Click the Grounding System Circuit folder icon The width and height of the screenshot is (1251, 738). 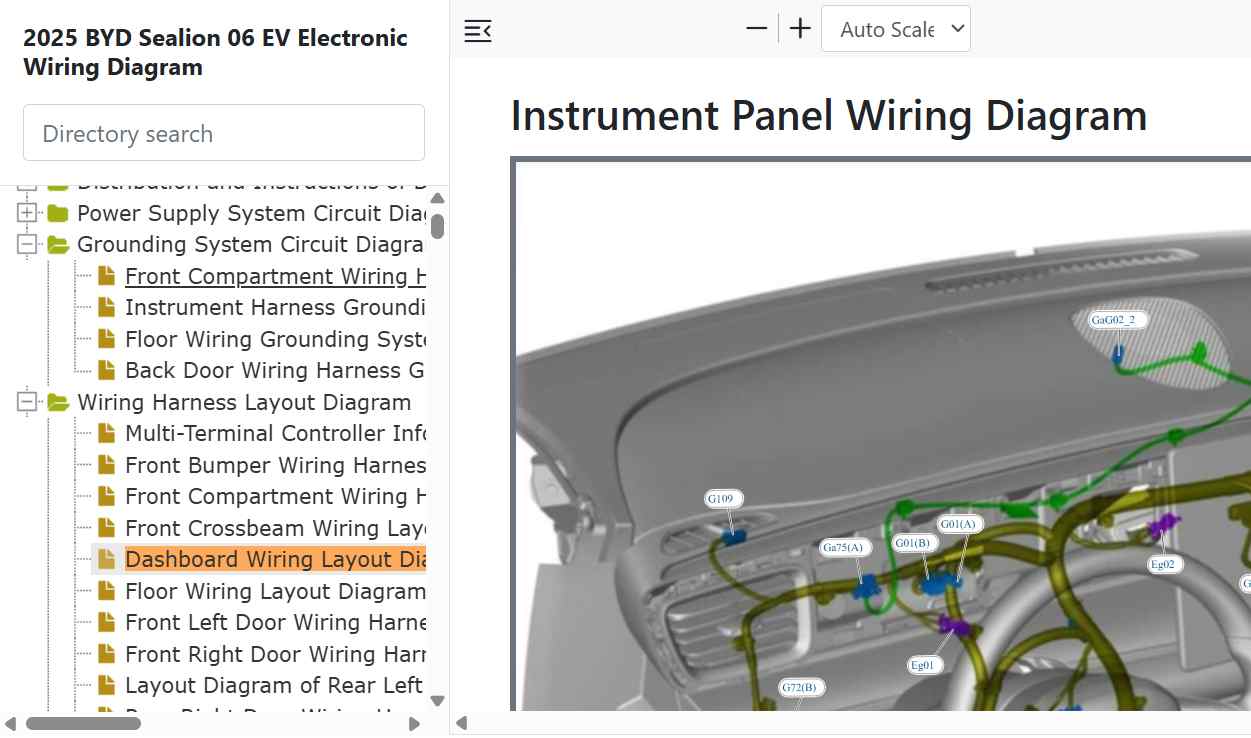58,245
